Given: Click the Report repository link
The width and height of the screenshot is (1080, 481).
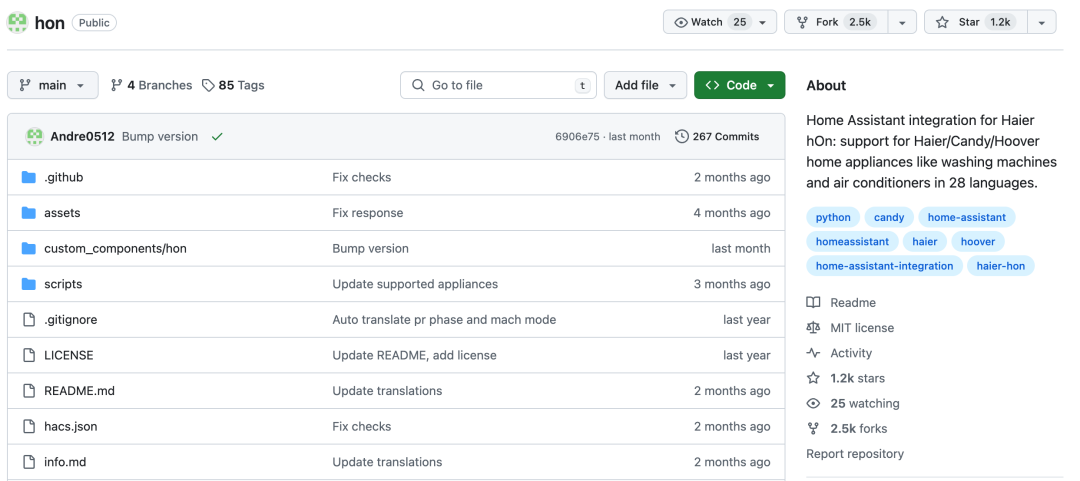Looking at the screenshot, I should click(x=854, y=454).
